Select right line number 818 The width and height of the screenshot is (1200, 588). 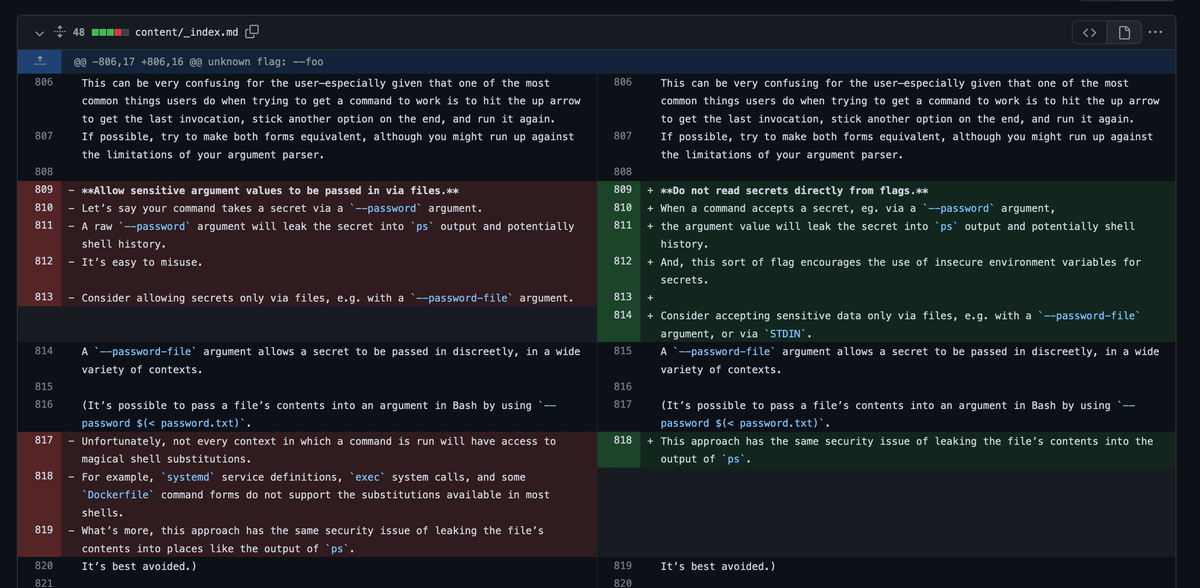[x=622, y=441]
